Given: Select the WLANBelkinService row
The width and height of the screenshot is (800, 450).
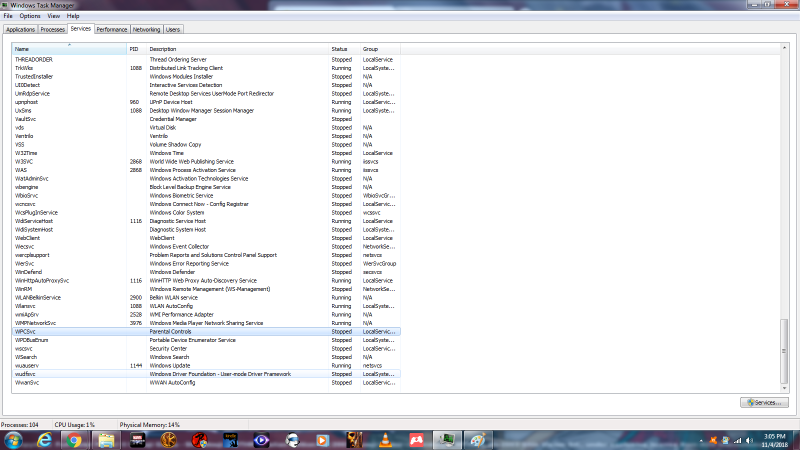Looking at the screenshot, I should pyautogui.click(x=206, y=297).
